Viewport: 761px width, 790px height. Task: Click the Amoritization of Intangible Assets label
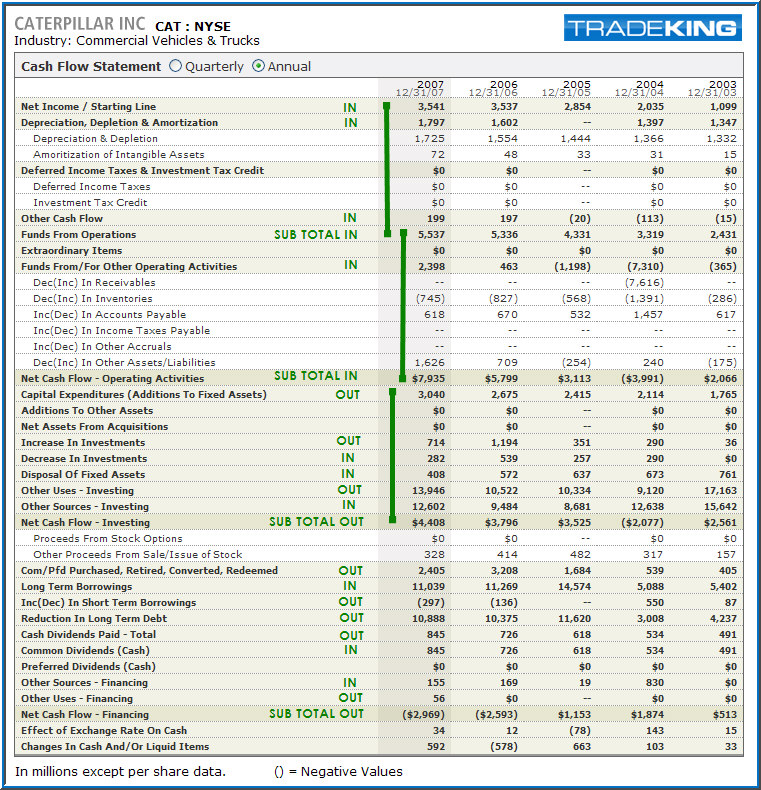118,155
